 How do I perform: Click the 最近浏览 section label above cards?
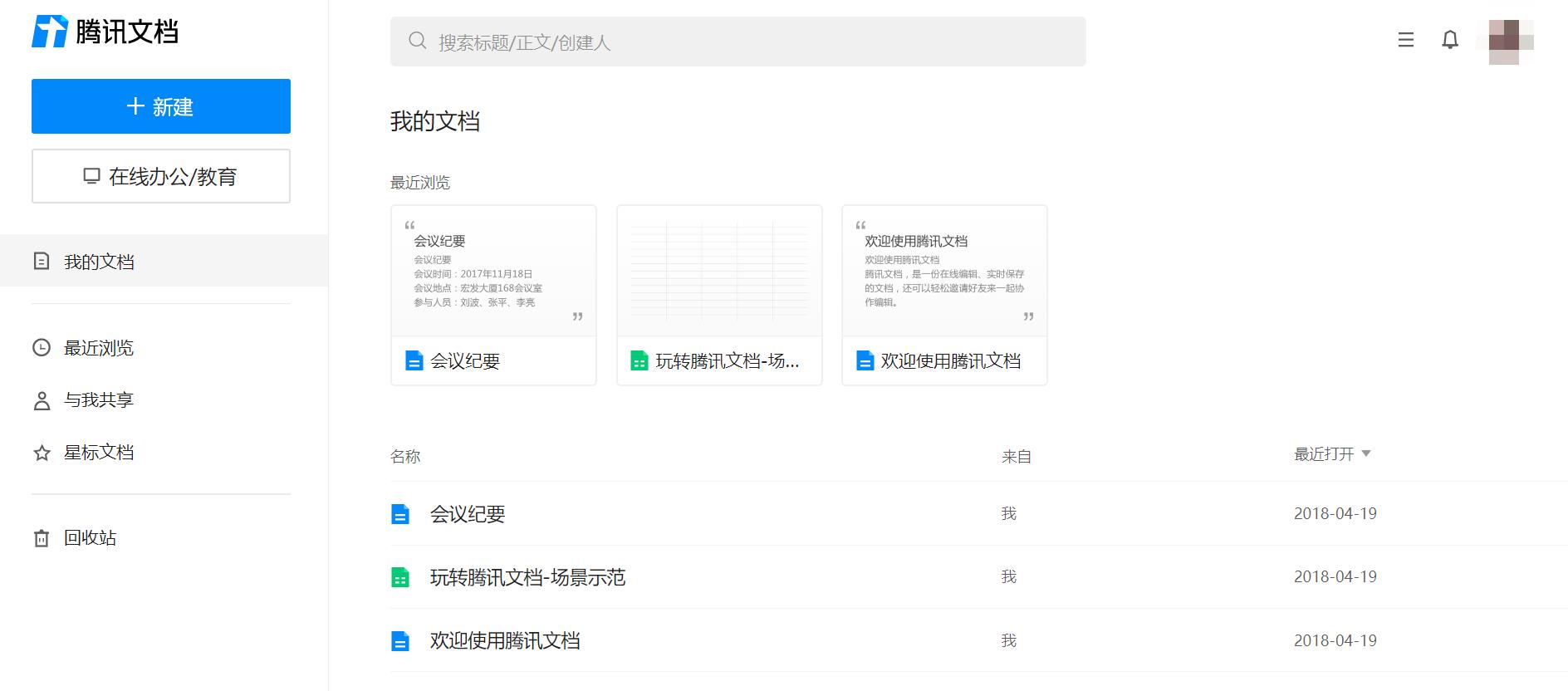tap(420, 183)
